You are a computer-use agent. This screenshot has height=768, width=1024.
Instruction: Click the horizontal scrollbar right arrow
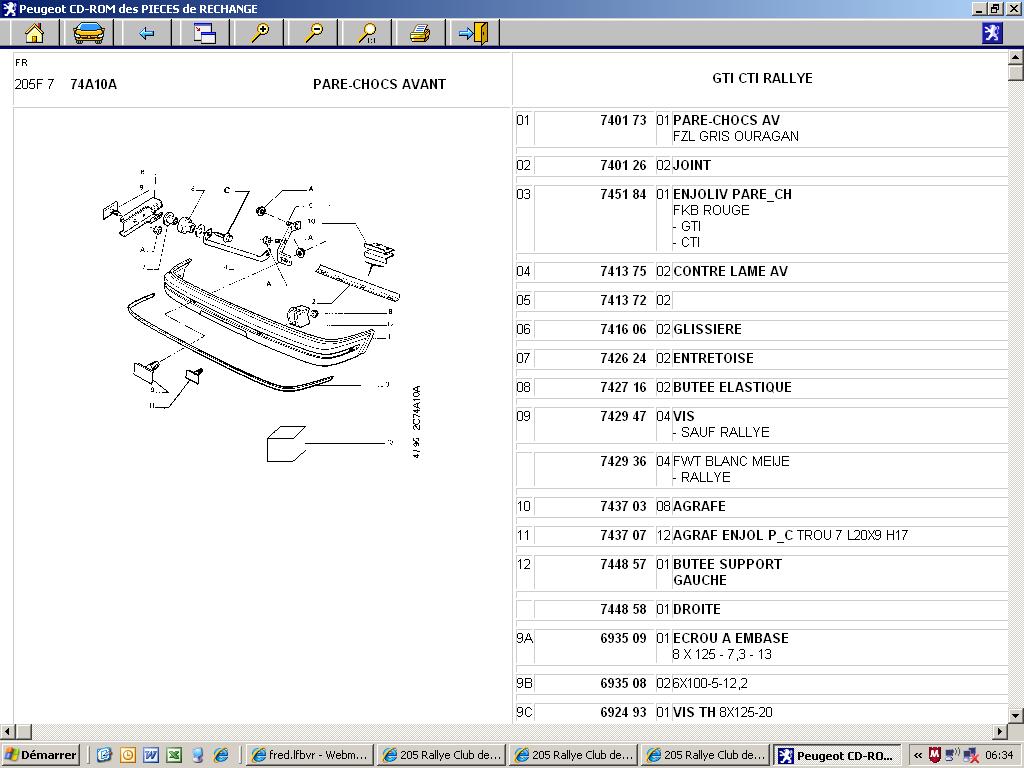(x=1000, y=731)
